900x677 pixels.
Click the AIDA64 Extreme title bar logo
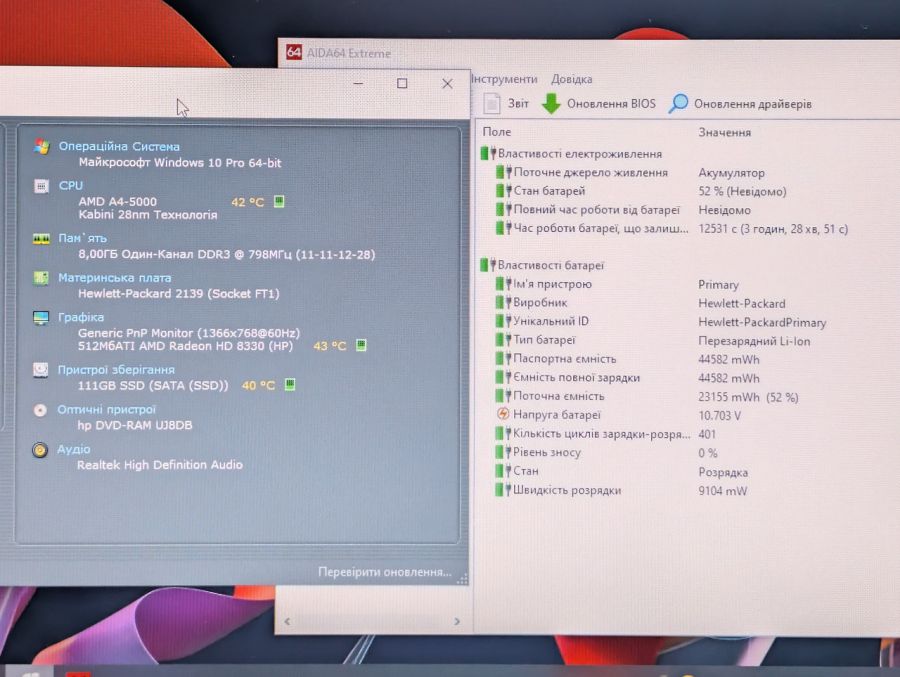[293, 52]
